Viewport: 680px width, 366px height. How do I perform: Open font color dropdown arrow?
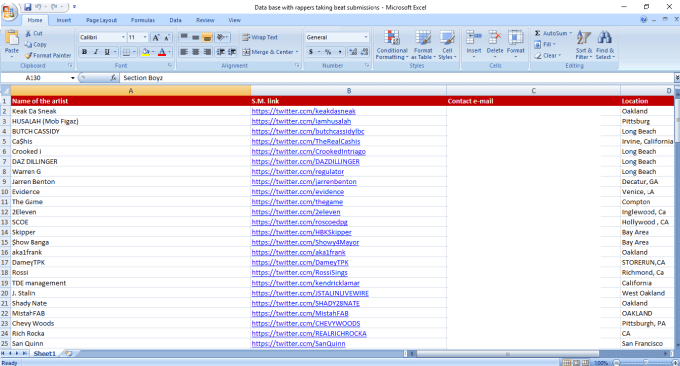coord(170,52)
